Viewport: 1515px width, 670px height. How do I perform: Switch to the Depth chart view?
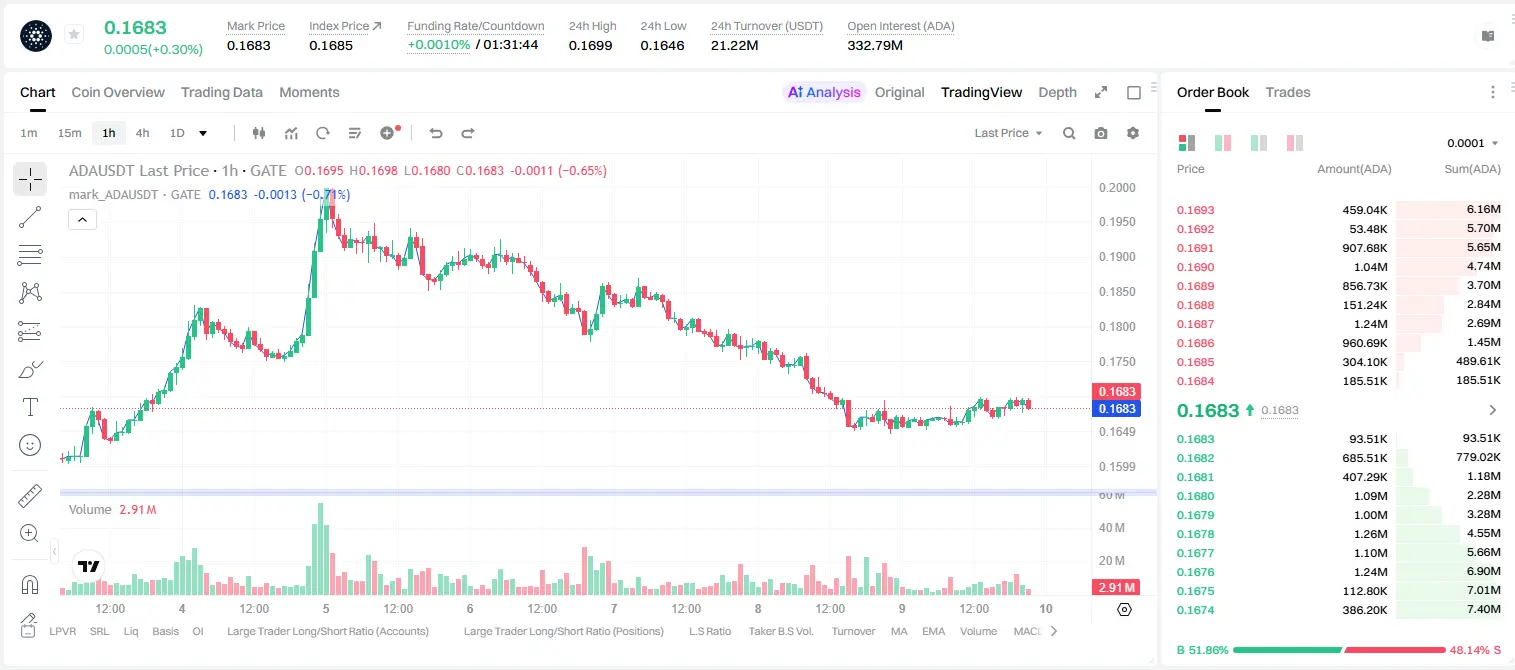point(1057,92)
